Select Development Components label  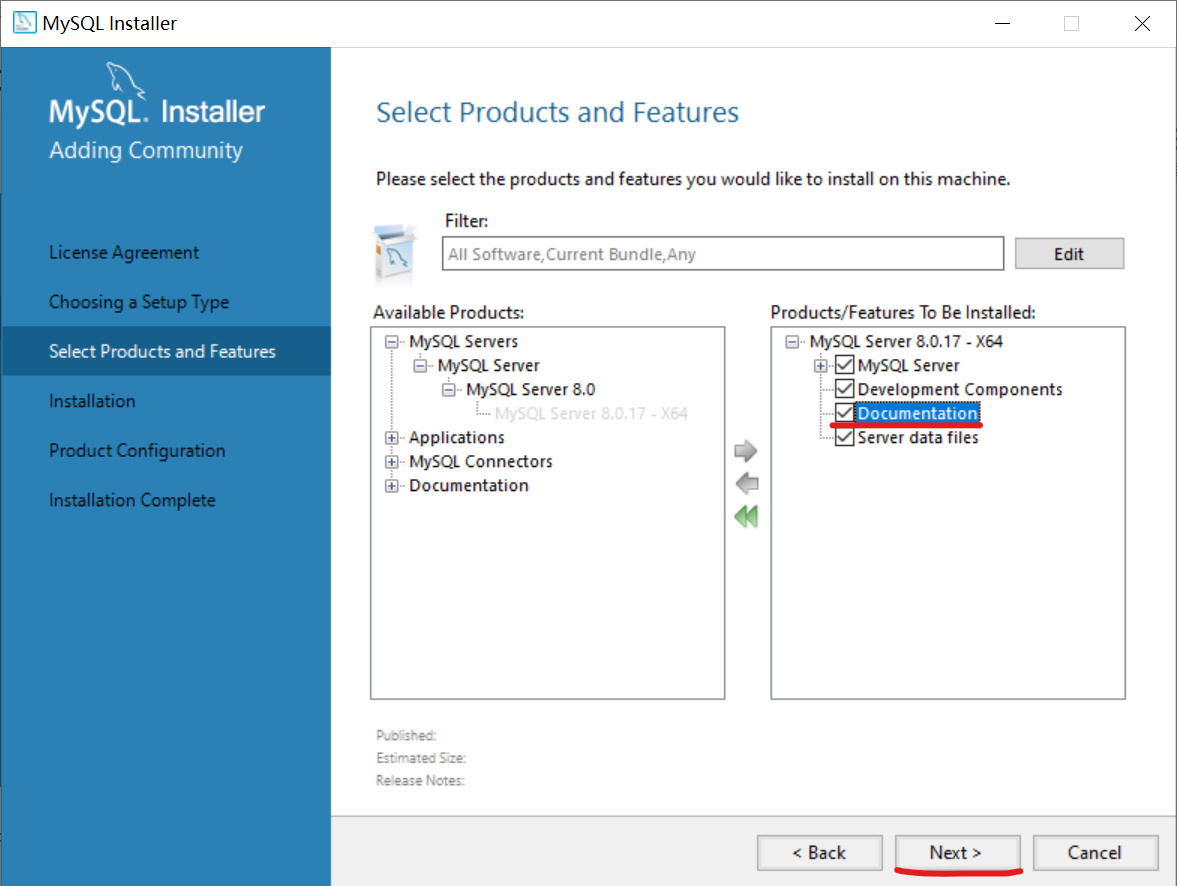pos(959,390)
